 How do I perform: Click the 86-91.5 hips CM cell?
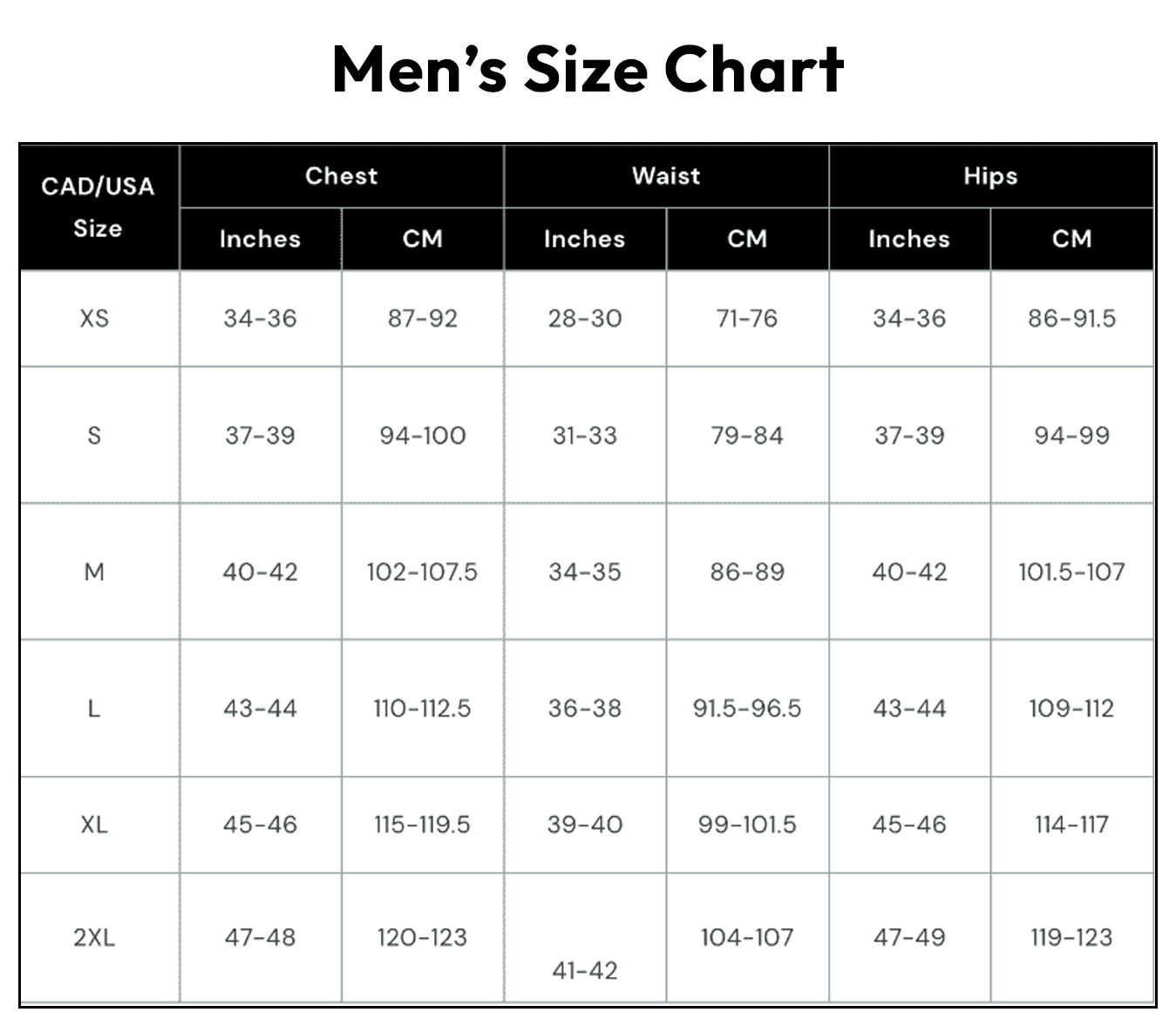pyautogui.click(x=1071, y=318)
